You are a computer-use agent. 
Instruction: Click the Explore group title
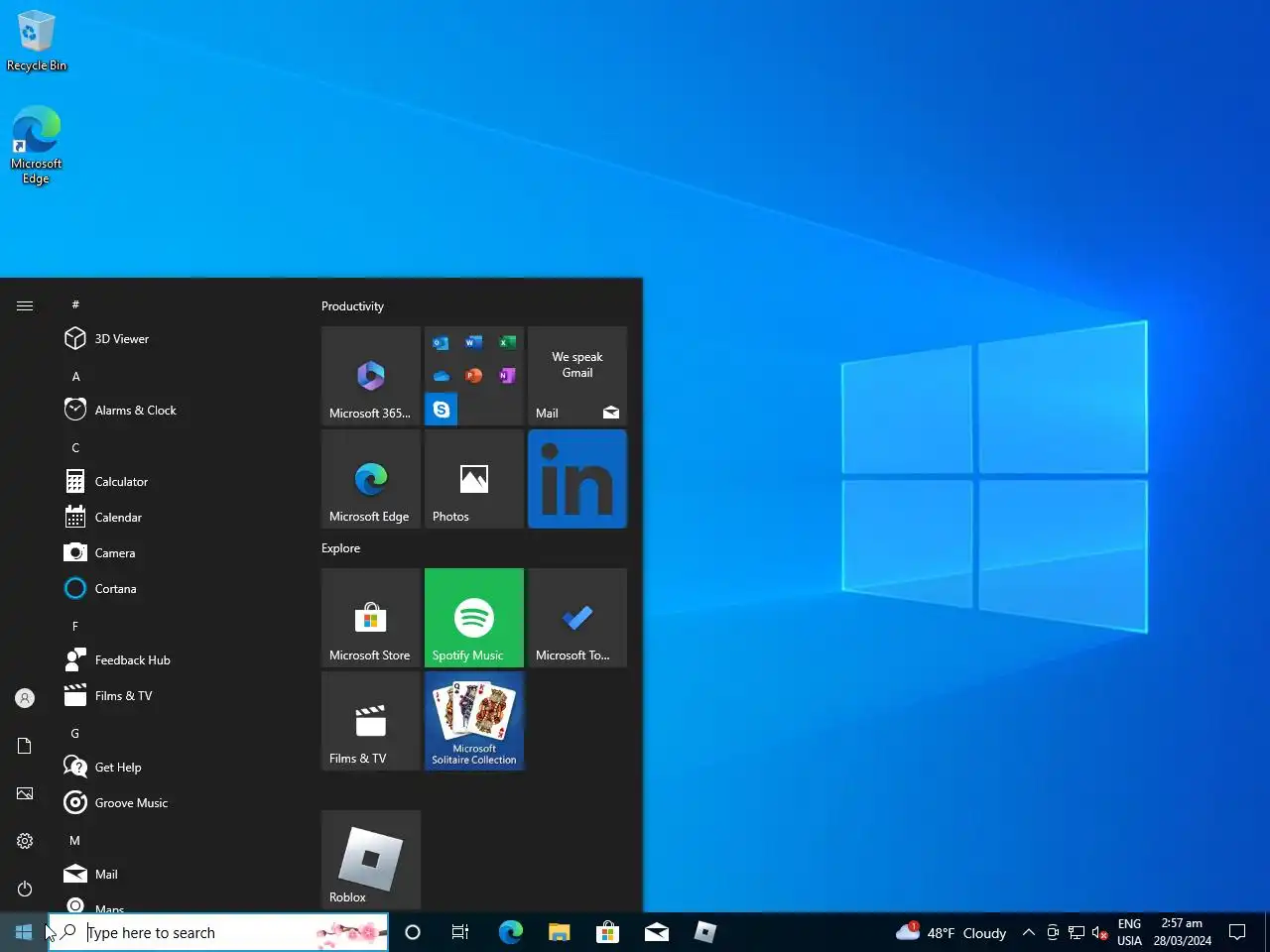(340, 548)
